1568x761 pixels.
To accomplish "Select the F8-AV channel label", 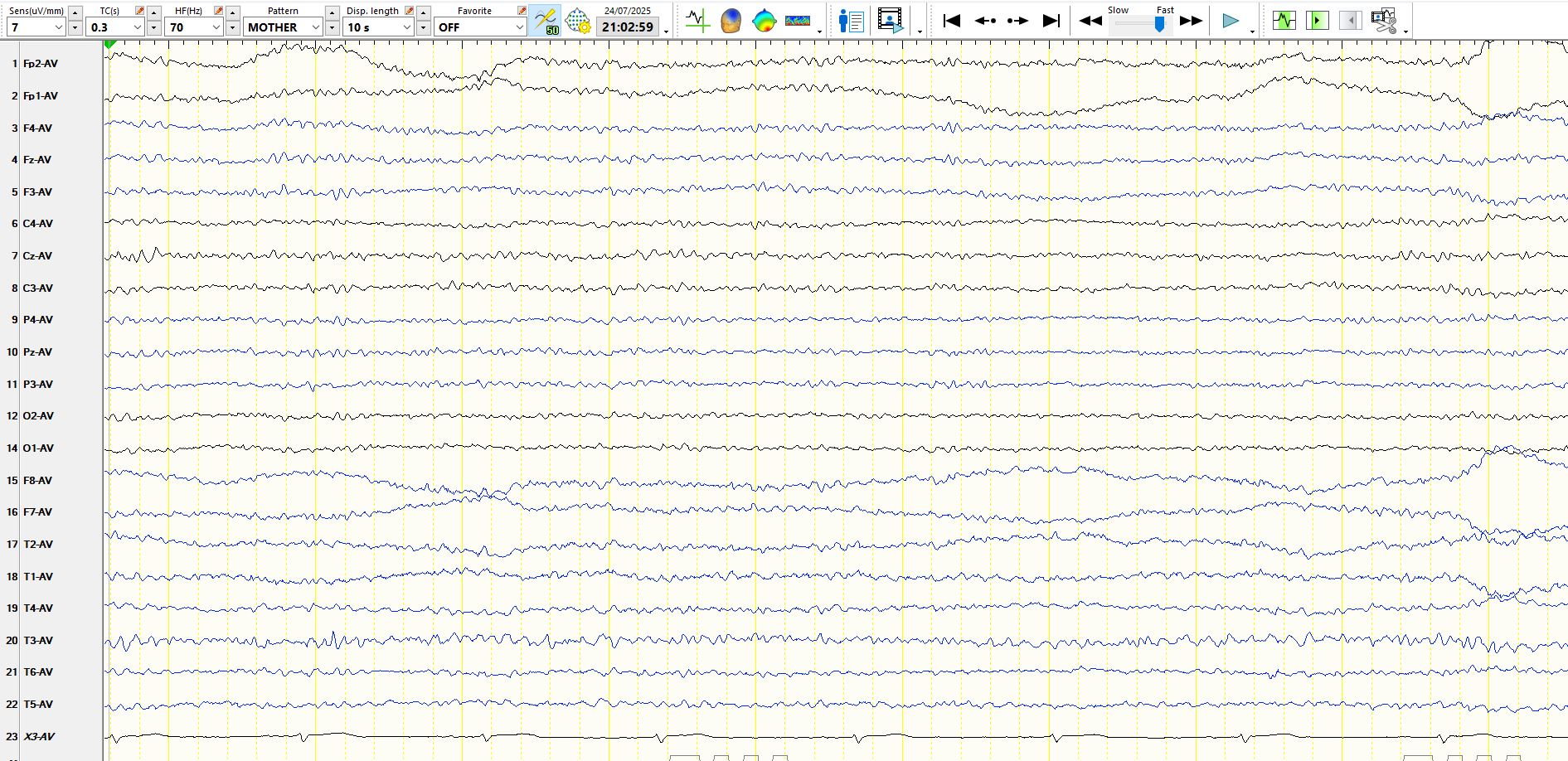I will [37, 481].
